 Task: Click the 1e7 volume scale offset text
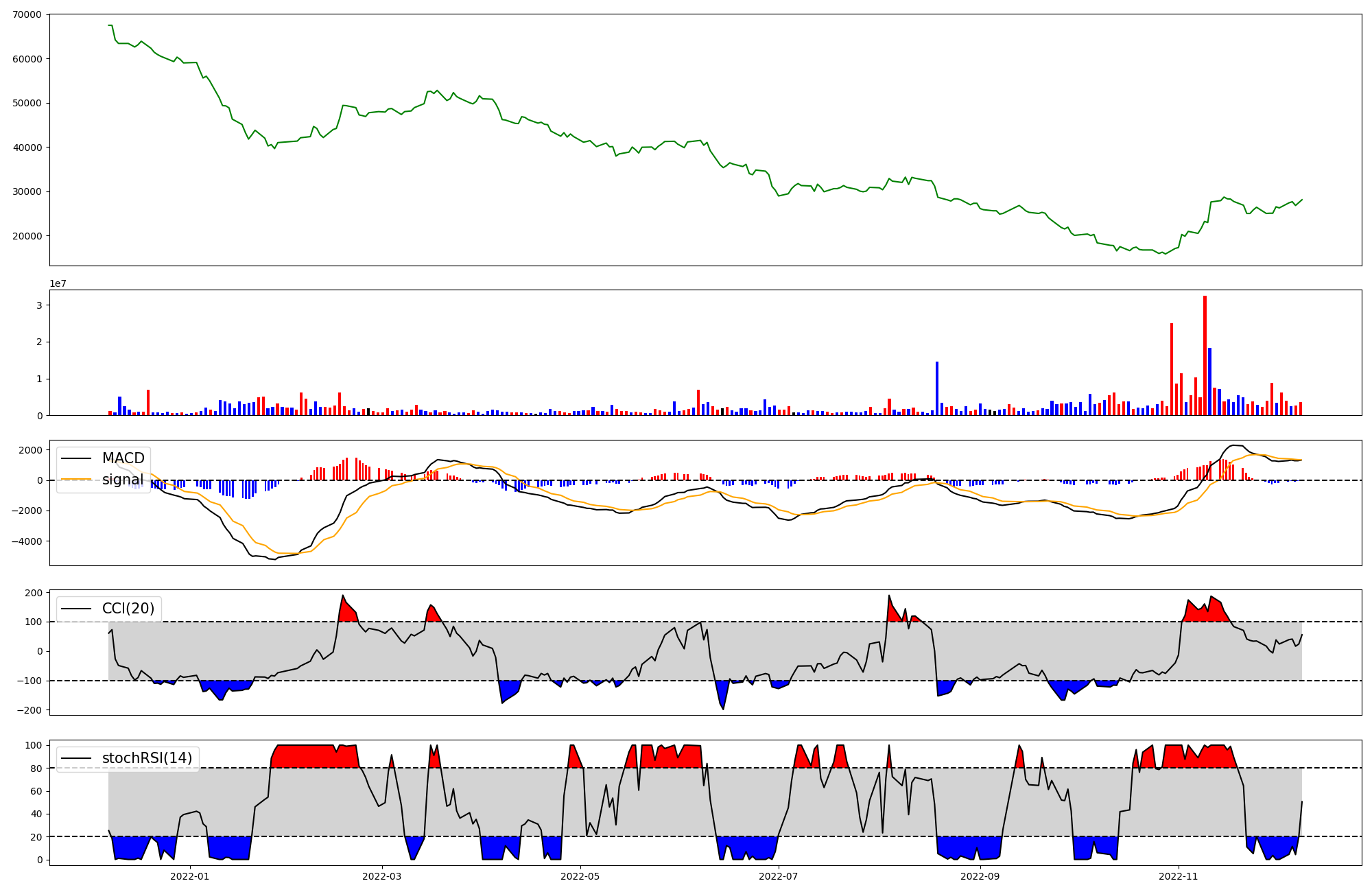58,283
